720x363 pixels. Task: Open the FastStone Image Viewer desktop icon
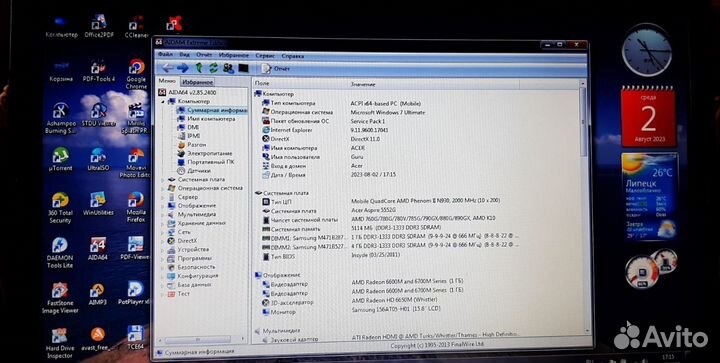(x=60, y=298)
